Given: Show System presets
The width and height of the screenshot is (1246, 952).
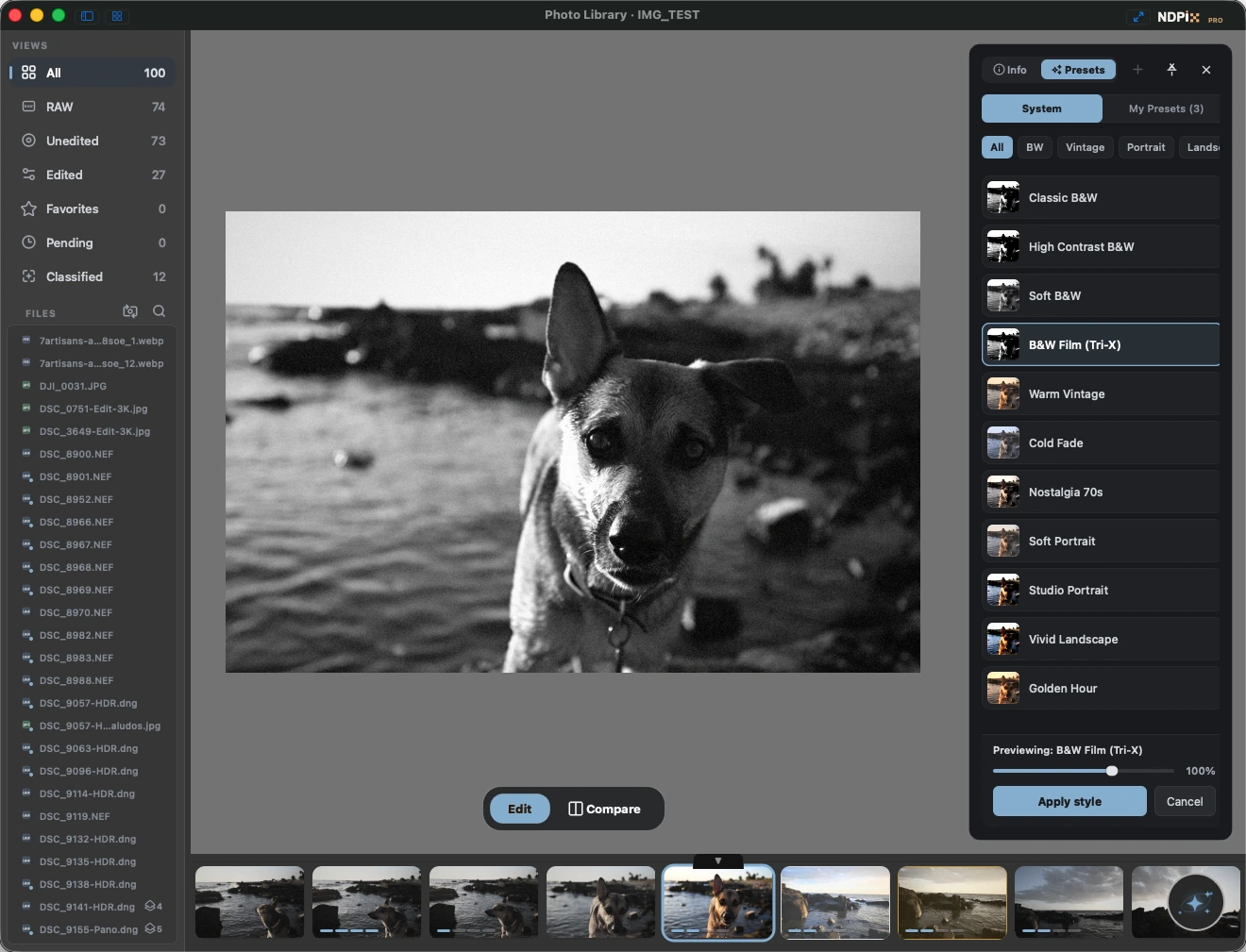Looking at the screenshot, I should tap(1041, 109).
